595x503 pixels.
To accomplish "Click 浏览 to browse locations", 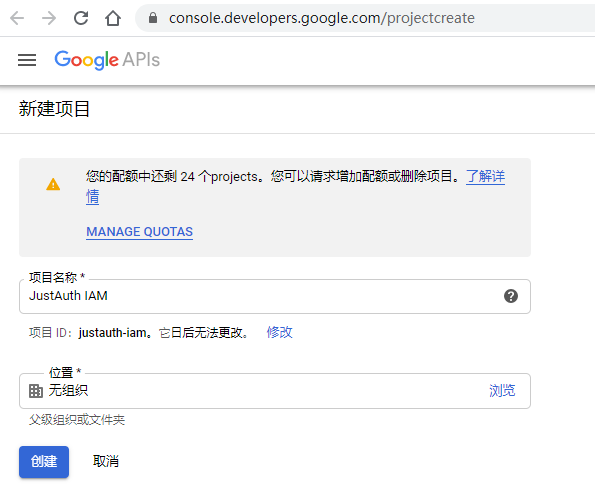I will [502, 391].
